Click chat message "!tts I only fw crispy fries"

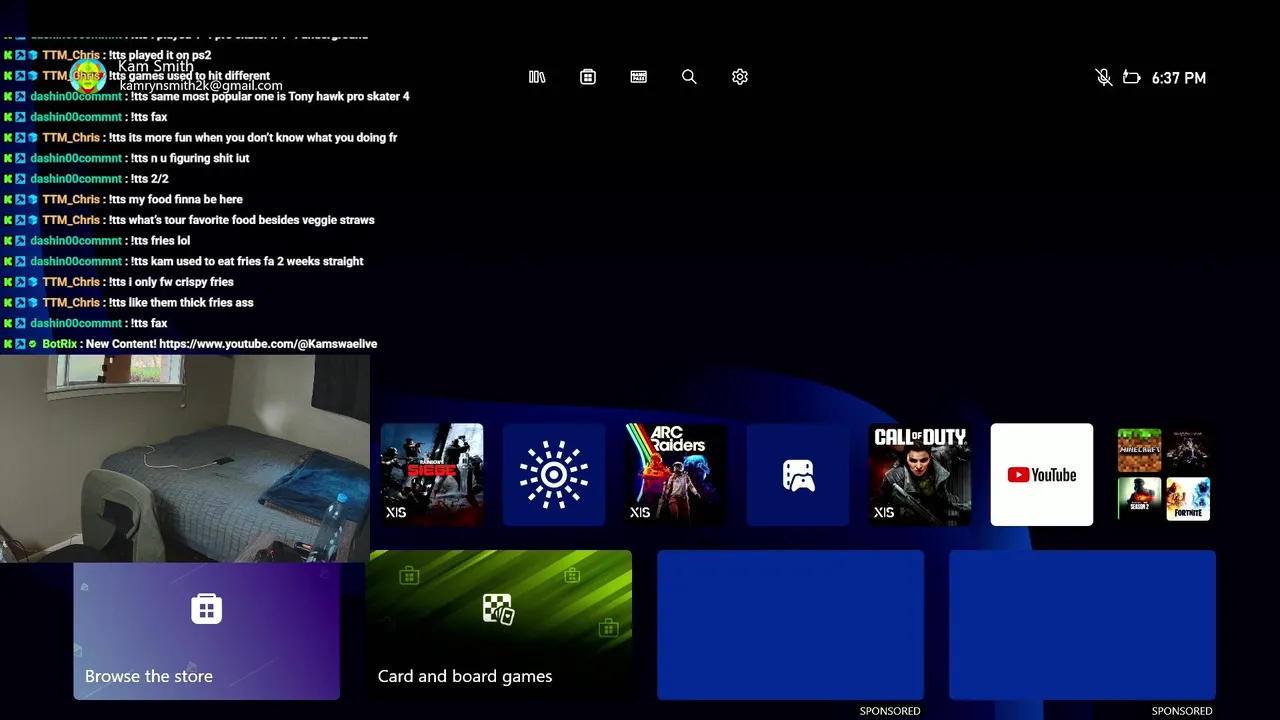pyautogui.click(x=171, y=282)
